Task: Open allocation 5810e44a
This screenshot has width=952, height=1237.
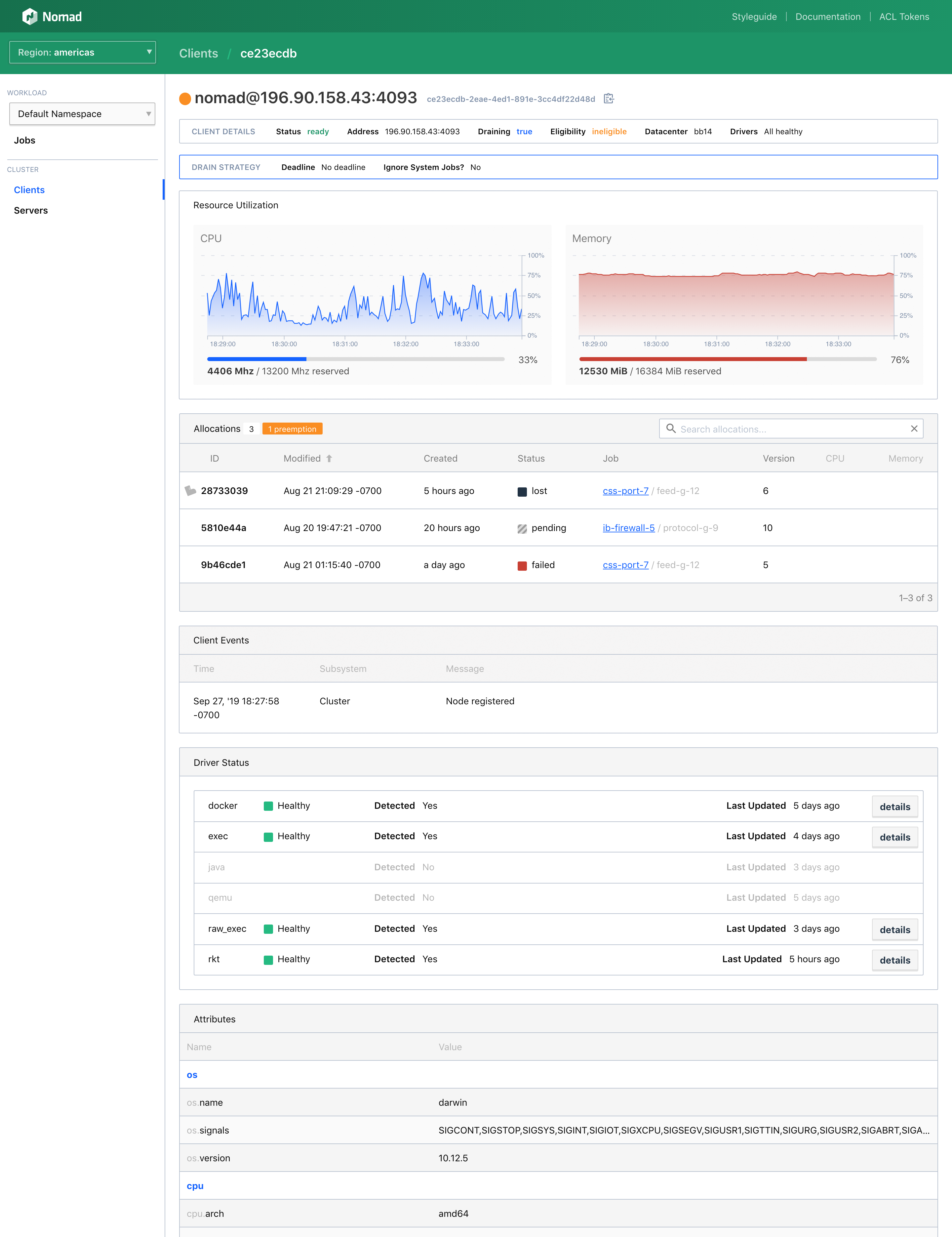Action: click(x=224, y=528)
